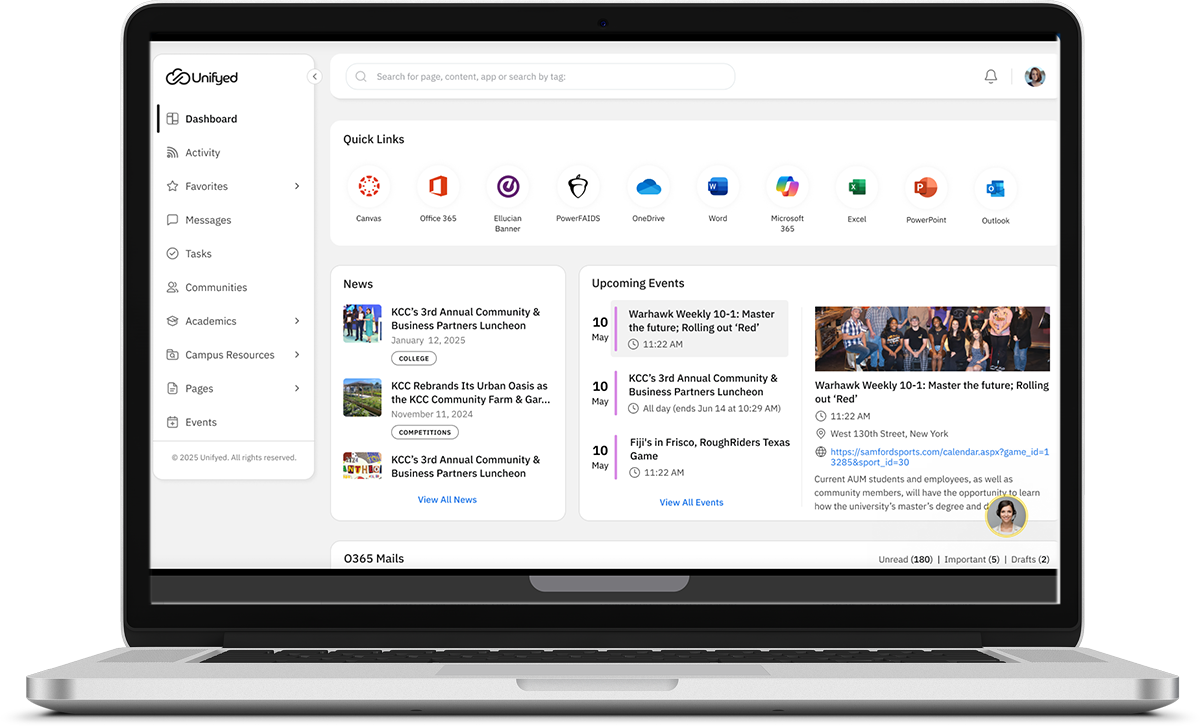1200x726 pixels.
Task: Expand the Favorites submenu chevron
Action: click(x=297, y=186)
